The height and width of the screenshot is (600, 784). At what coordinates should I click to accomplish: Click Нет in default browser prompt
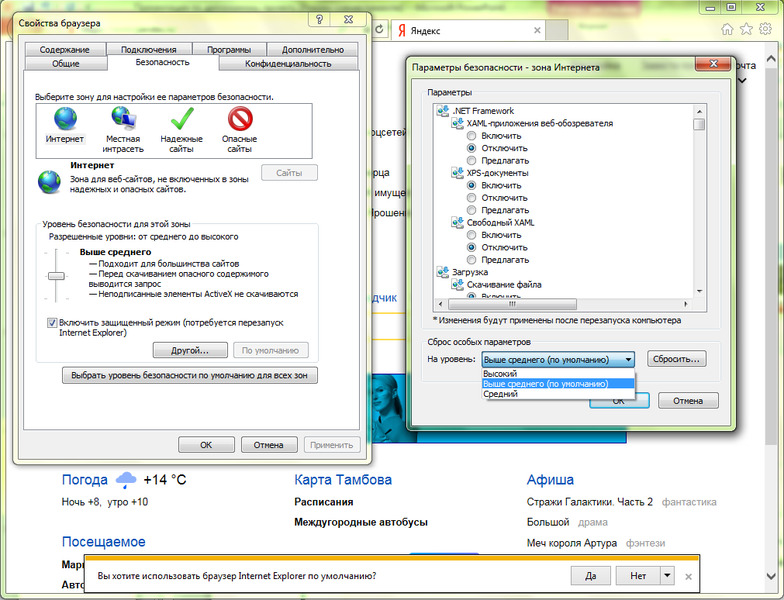click(x=638, y=576)
